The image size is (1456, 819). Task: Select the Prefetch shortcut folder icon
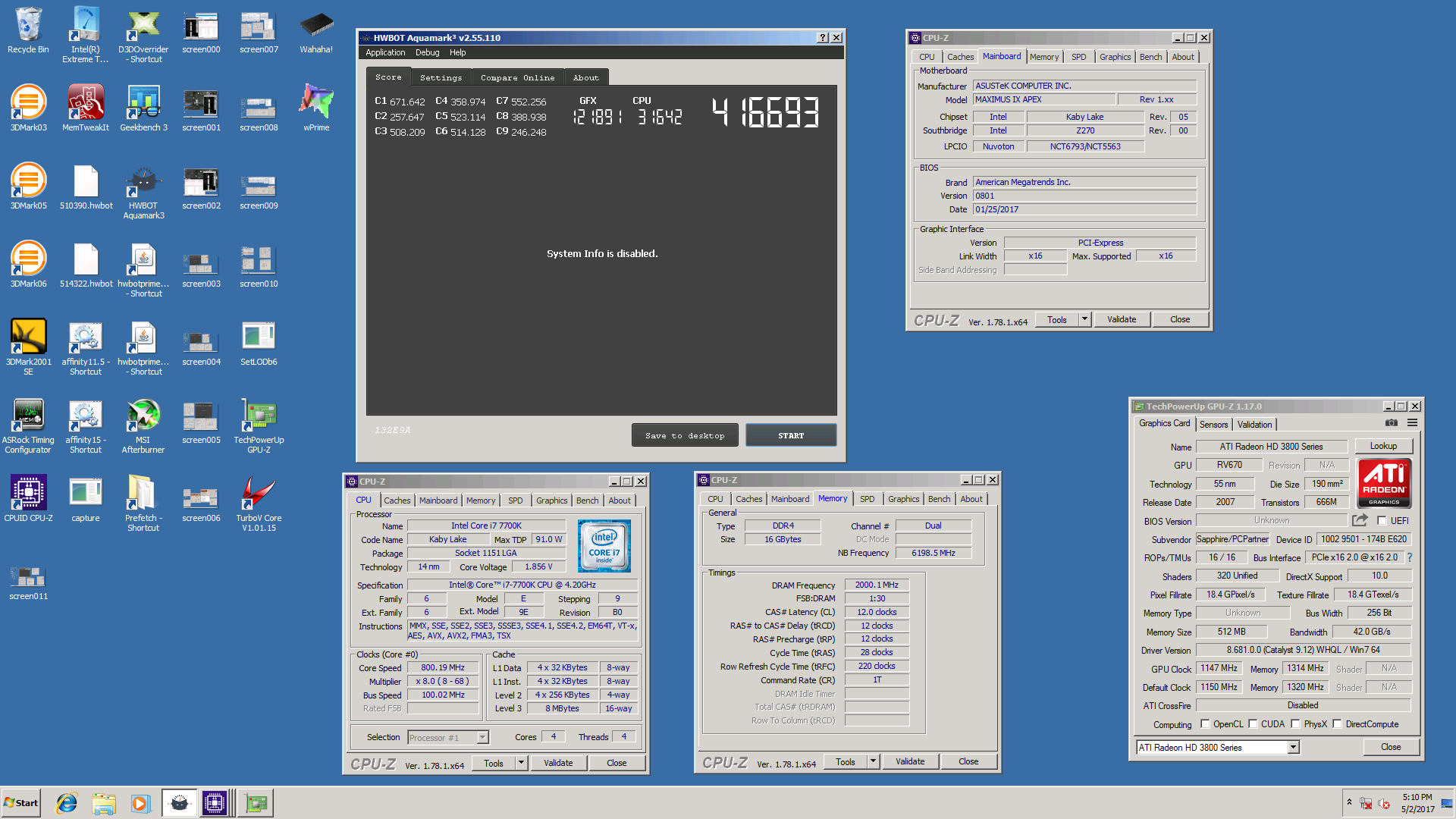click(143, 503)
